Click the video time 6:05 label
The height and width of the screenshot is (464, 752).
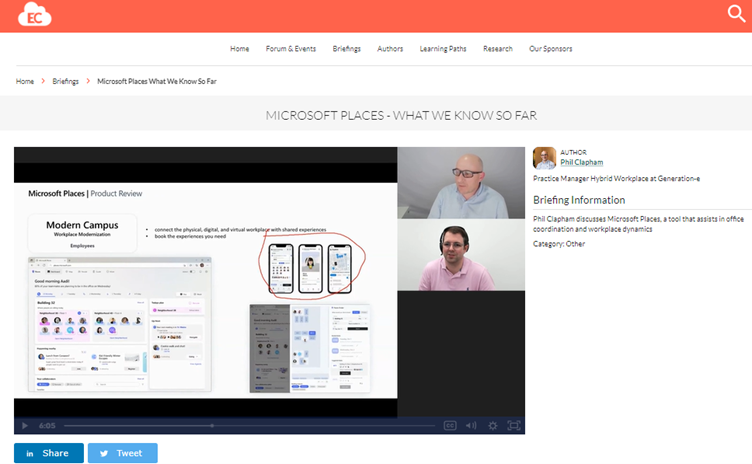pyautogui.click(x=47, y=426)
